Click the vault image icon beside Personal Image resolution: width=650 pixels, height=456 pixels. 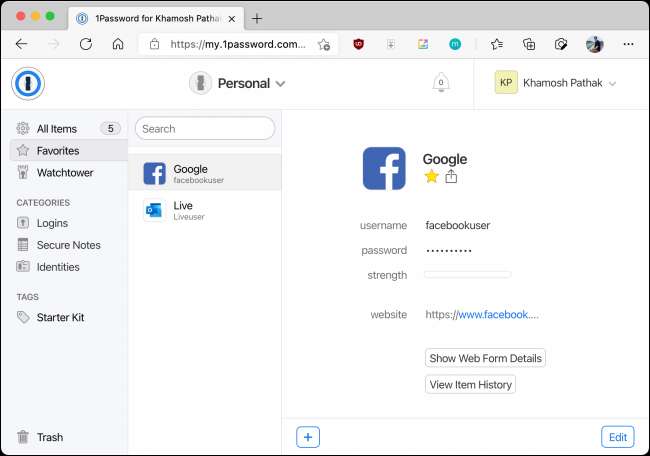tap(200, 83)
